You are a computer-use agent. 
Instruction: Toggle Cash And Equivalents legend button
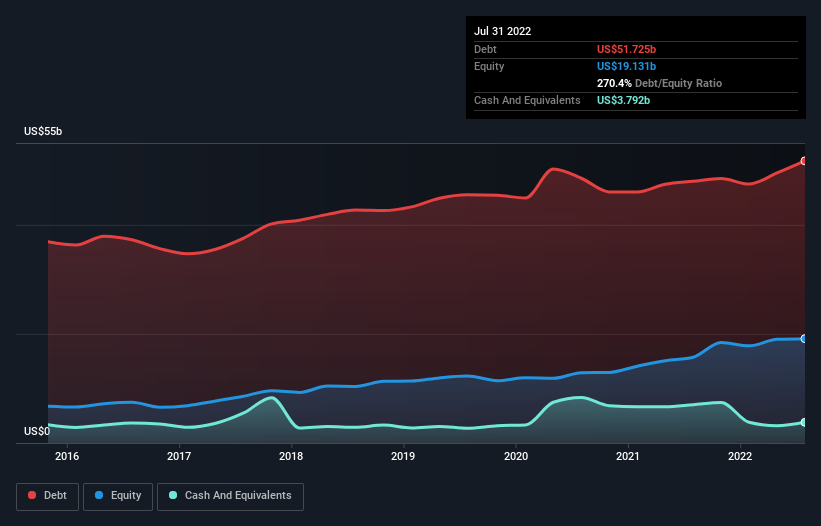click(230, 496)
